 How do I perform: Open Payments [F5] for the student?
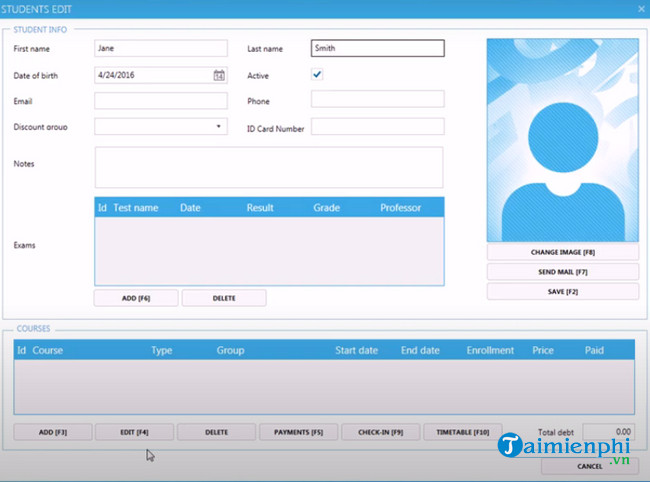tap(298, 432)
